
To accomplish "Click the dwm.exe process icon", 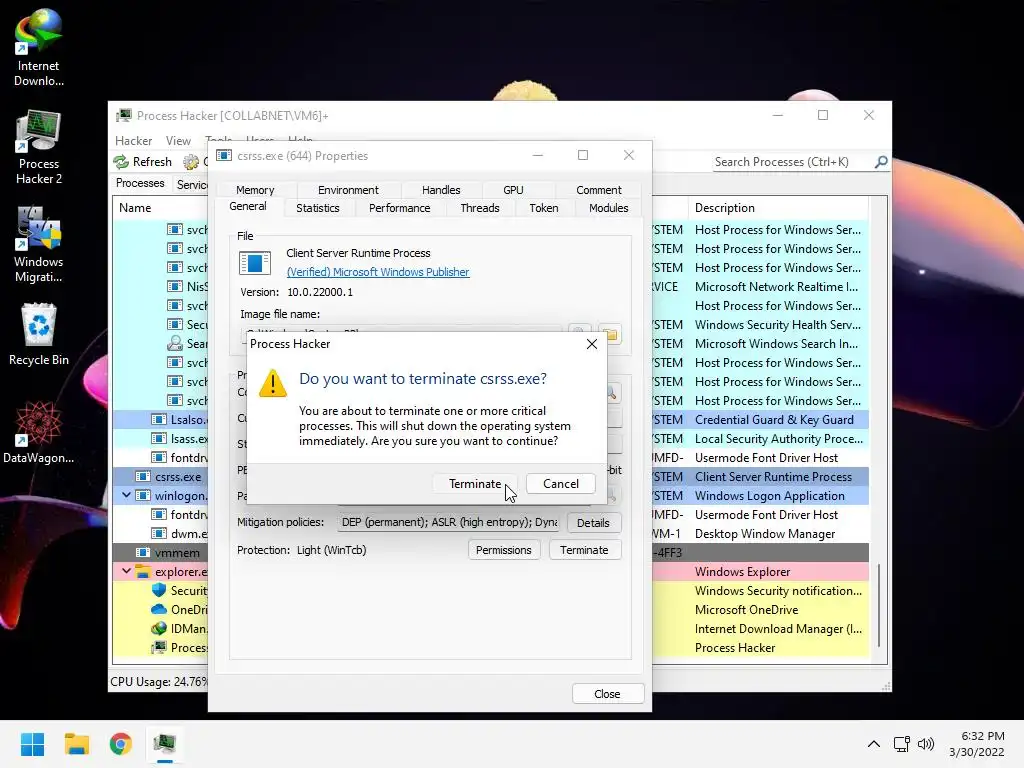I will point(159,534).
